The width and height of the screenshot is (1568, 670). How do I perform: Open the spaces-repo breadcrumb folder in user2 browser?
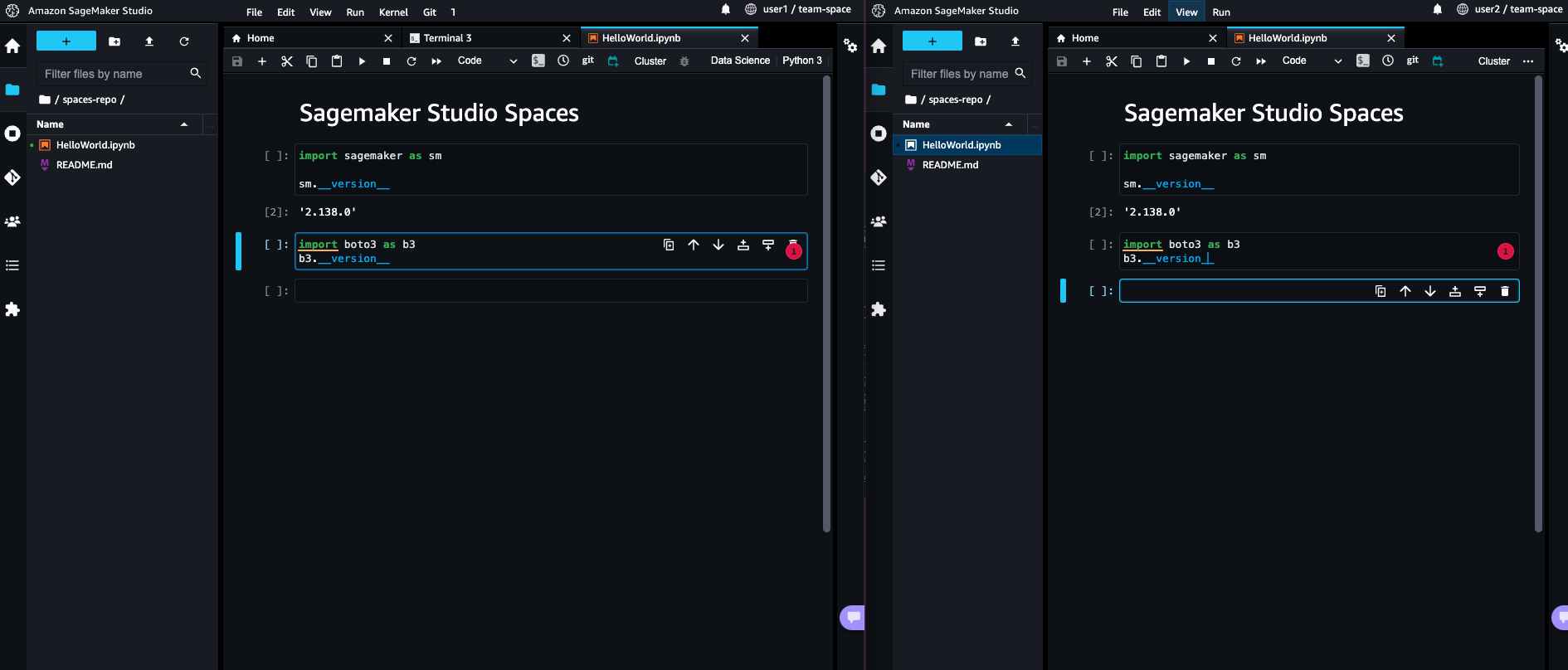click(956, 100)
